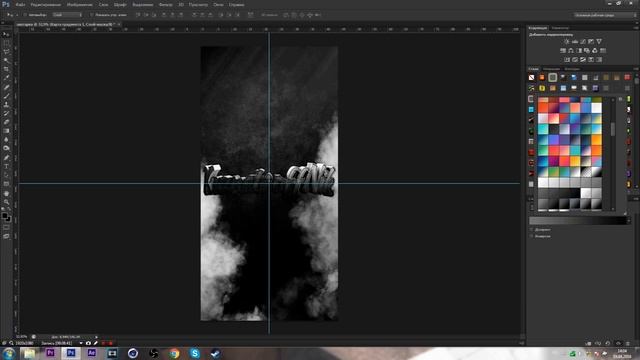The width and height of the screenshot is (640, 360).
Task: Select the Crop tool
Action: coord(6,69)
